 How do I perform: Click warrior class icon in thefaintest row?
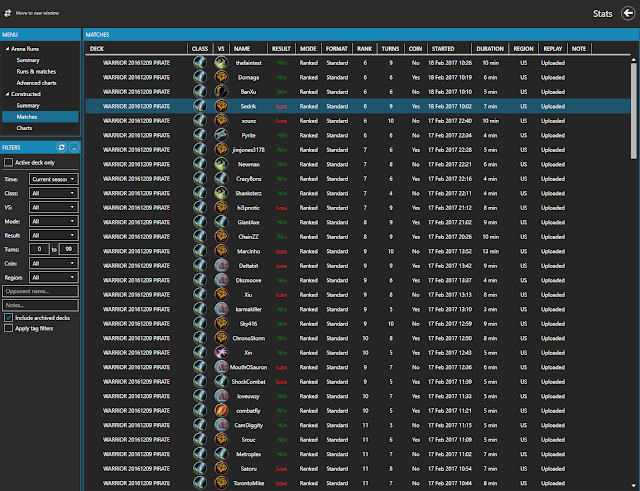pyautogui.click(x=200, y=63)
